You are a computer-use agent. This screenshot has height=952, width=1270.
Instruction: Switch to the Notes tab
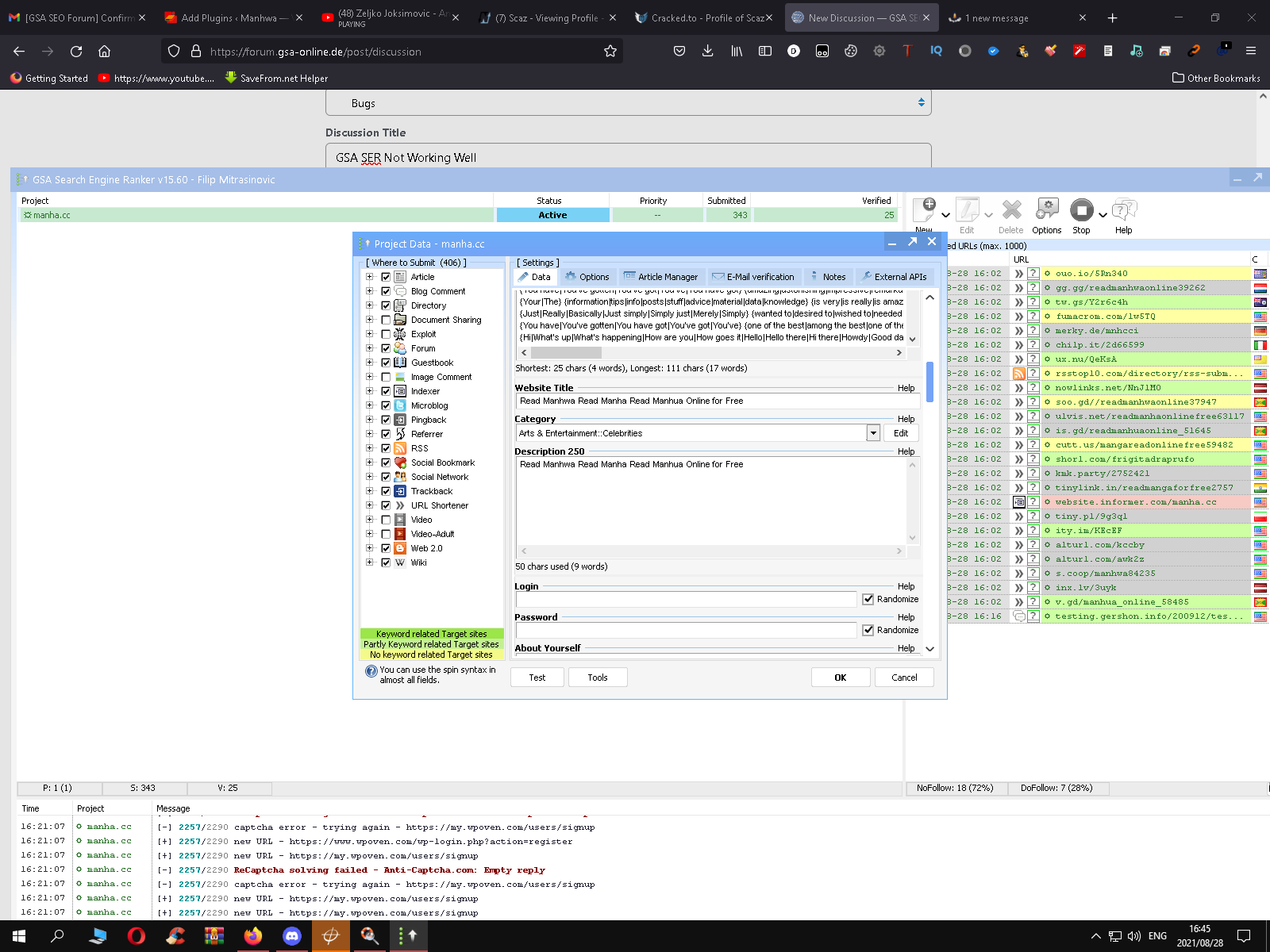pos(828,277)
